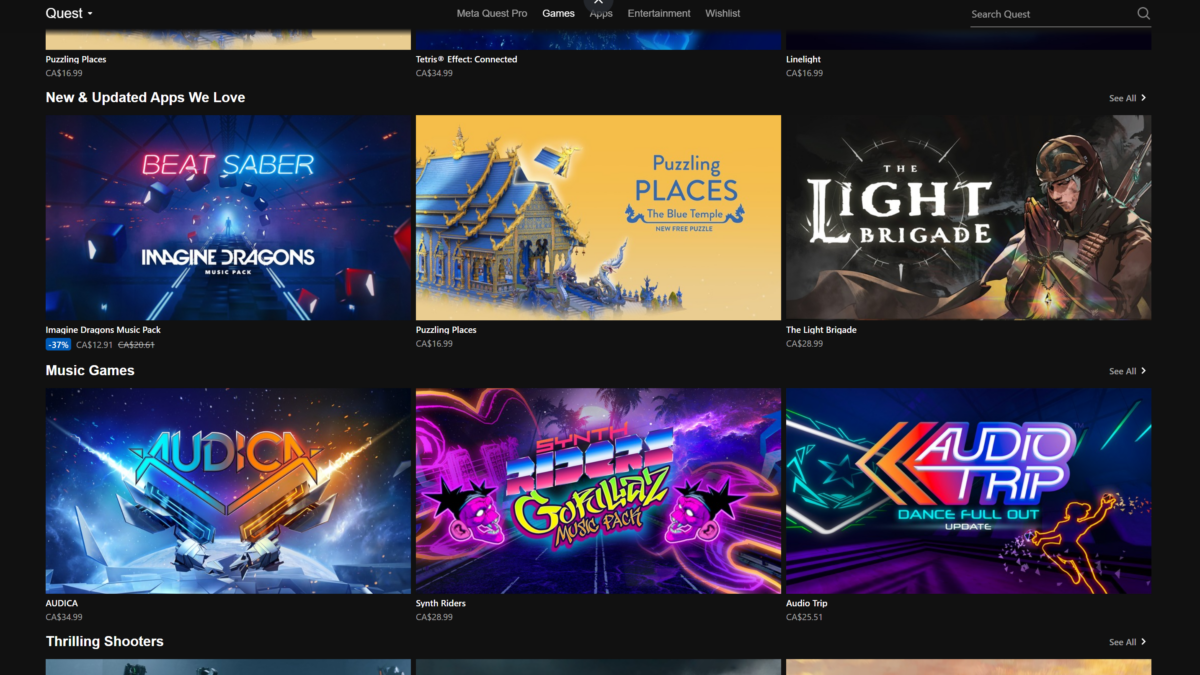Screen dimensions: 1200x675
Task: Click the Thrilling Shooters heading
Action: (x=104, y=642)
